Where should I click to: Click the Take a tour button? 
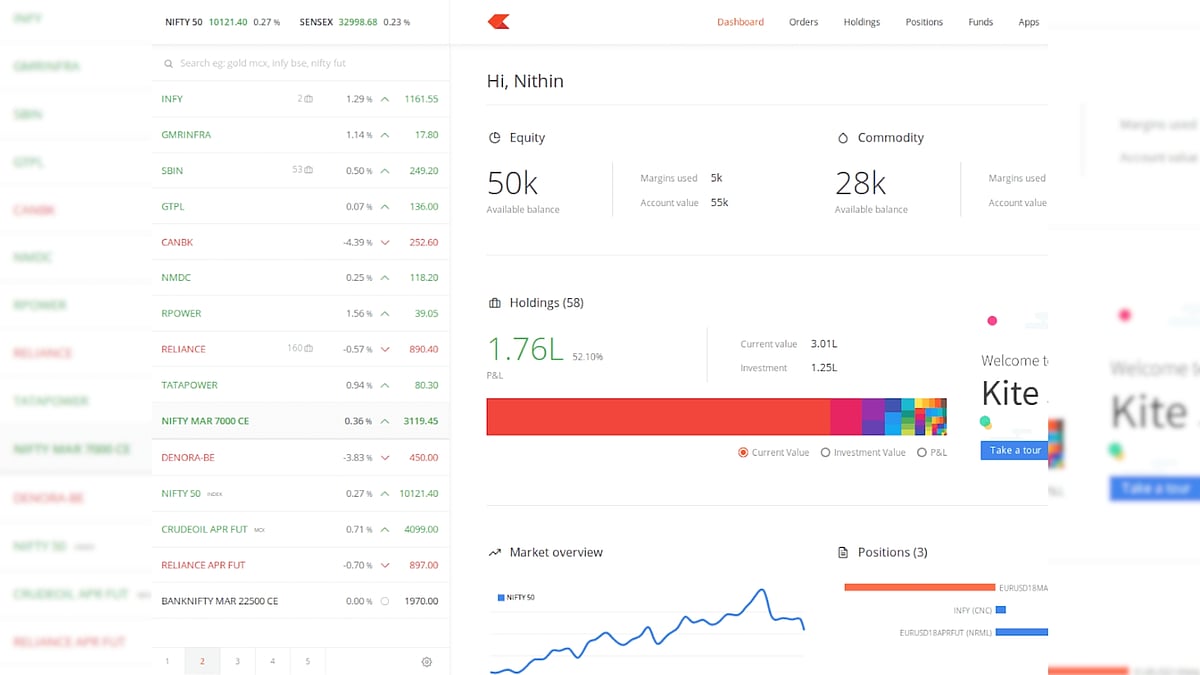[1014, 451]
